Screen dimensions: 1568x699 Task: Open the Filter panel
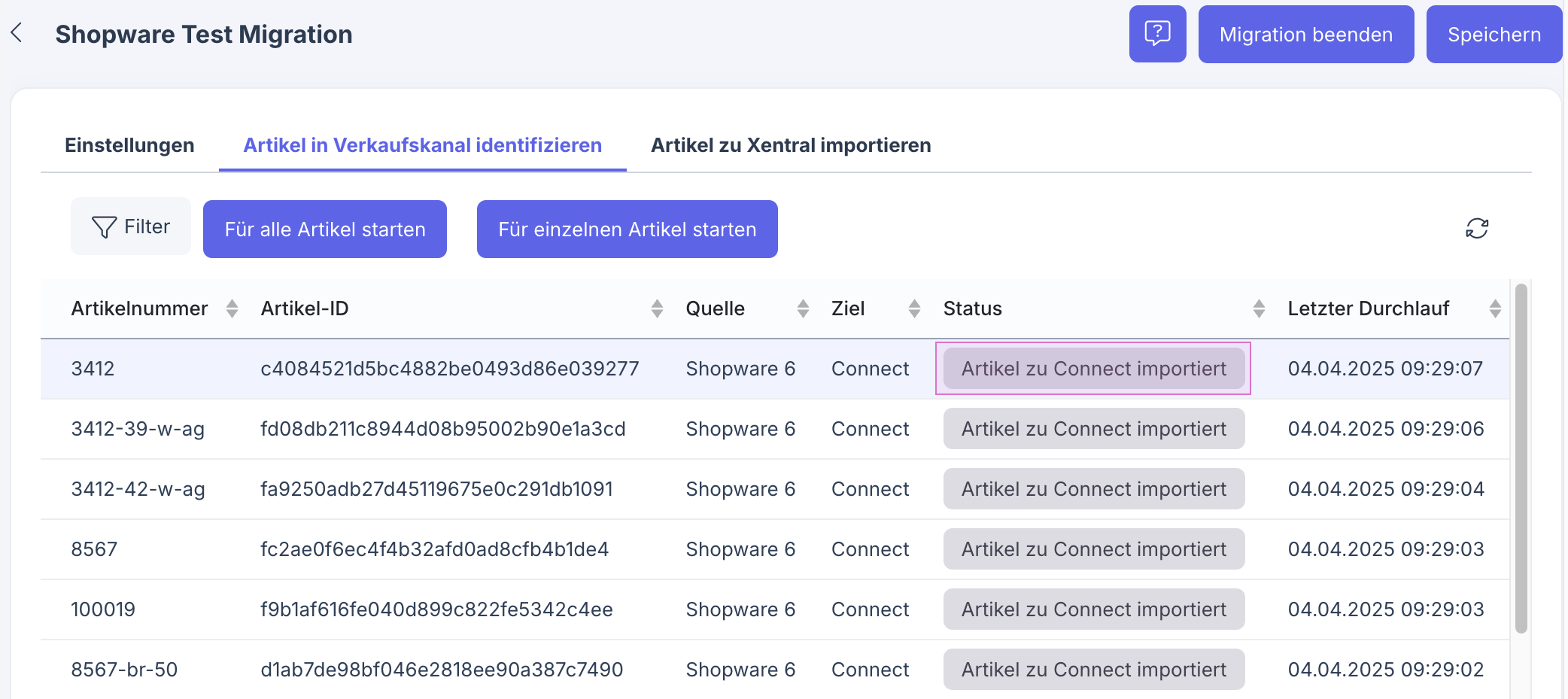click(130, 226)
